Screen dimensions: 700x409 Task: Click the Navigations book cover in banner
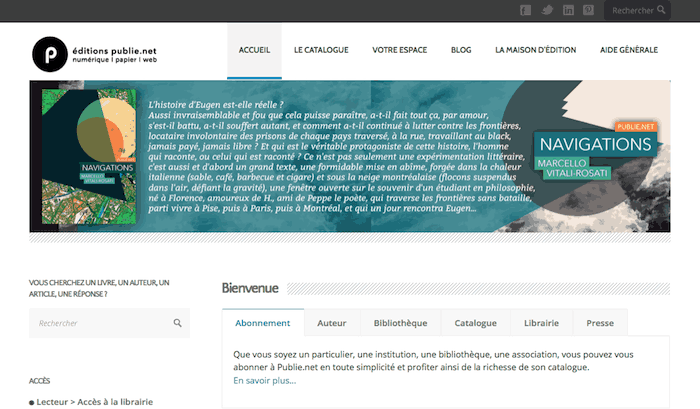tap(89, 156)
